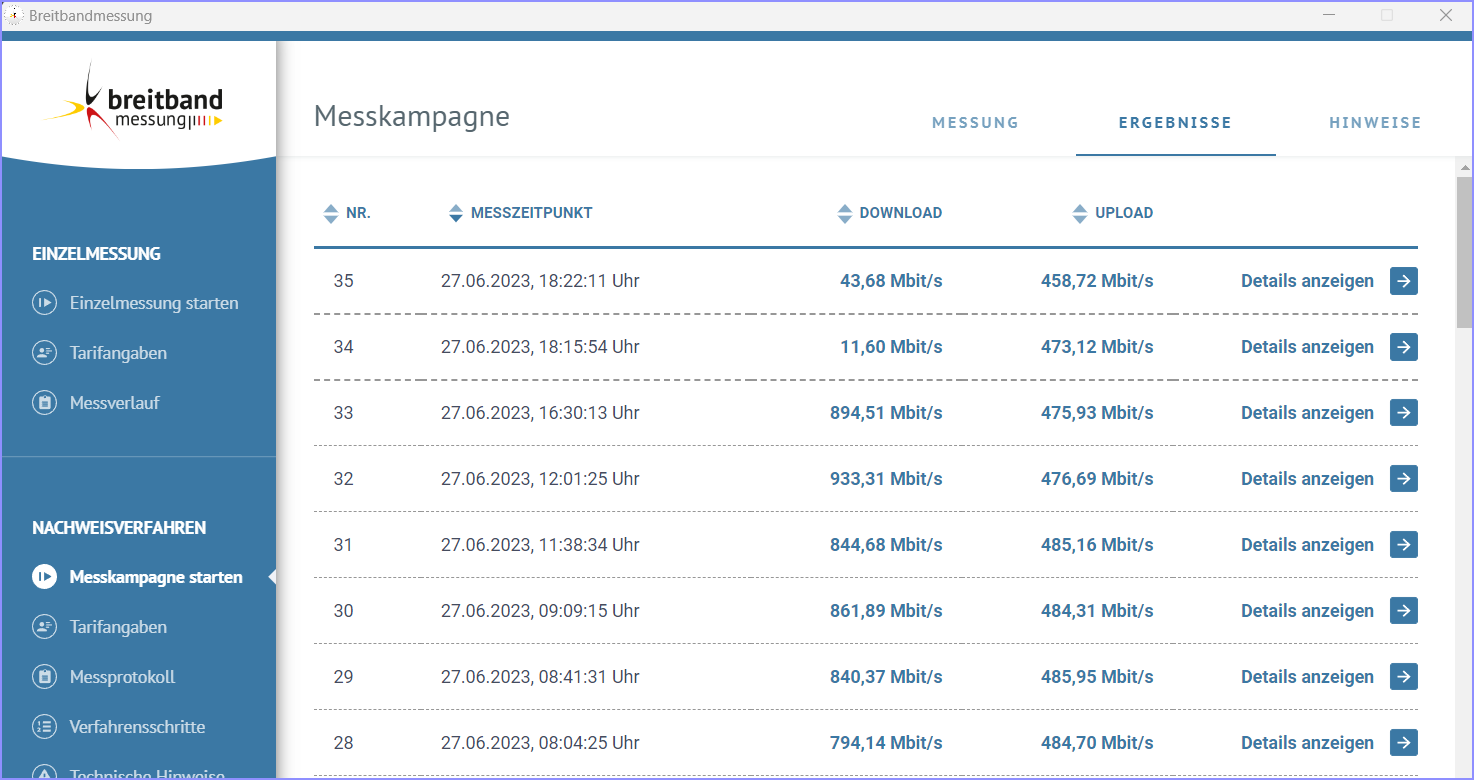Click upload value 458,72 Mbit/s

1097,281
